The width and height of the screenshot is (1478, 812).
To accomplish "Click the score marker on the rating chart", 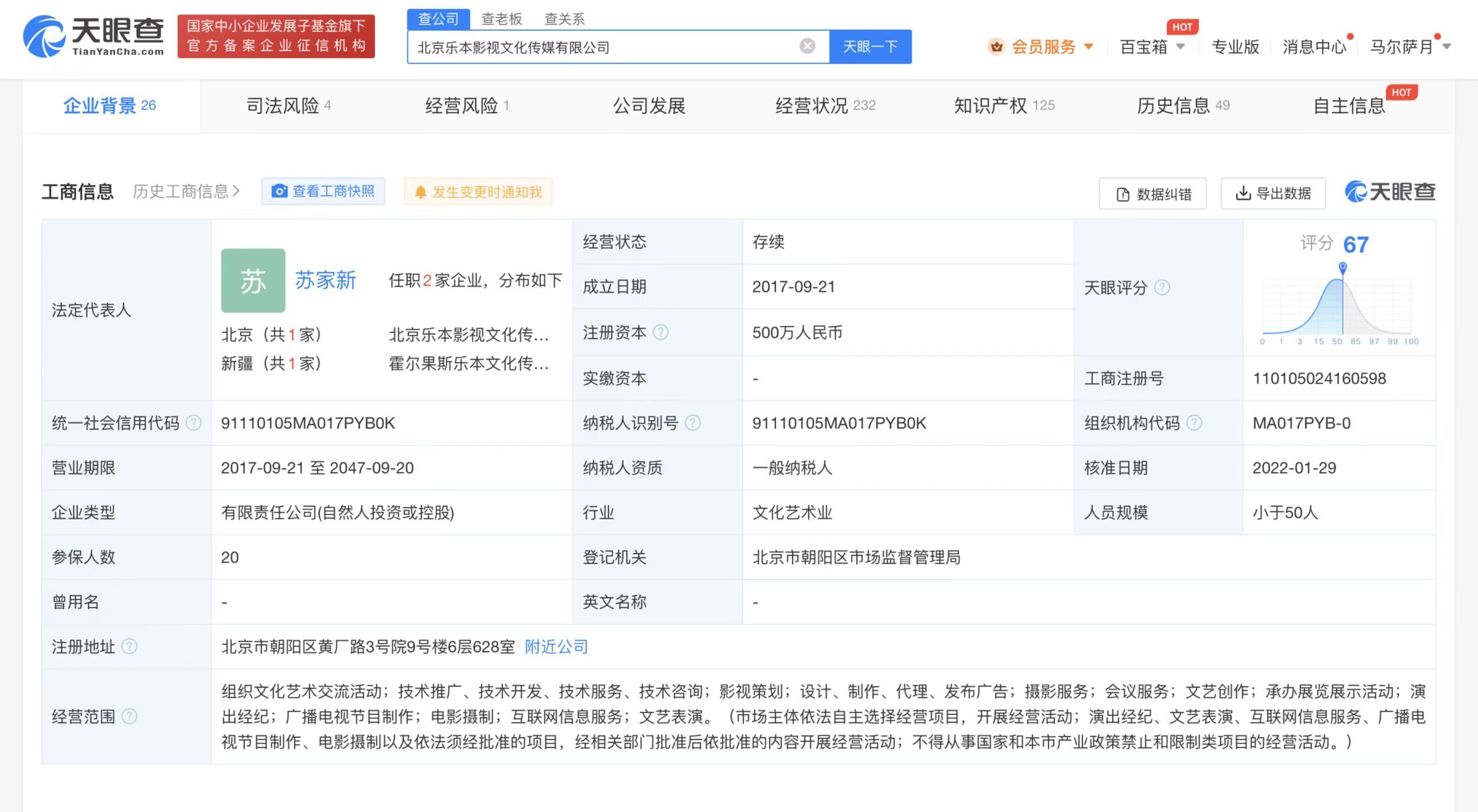I will coord(1342,266).
